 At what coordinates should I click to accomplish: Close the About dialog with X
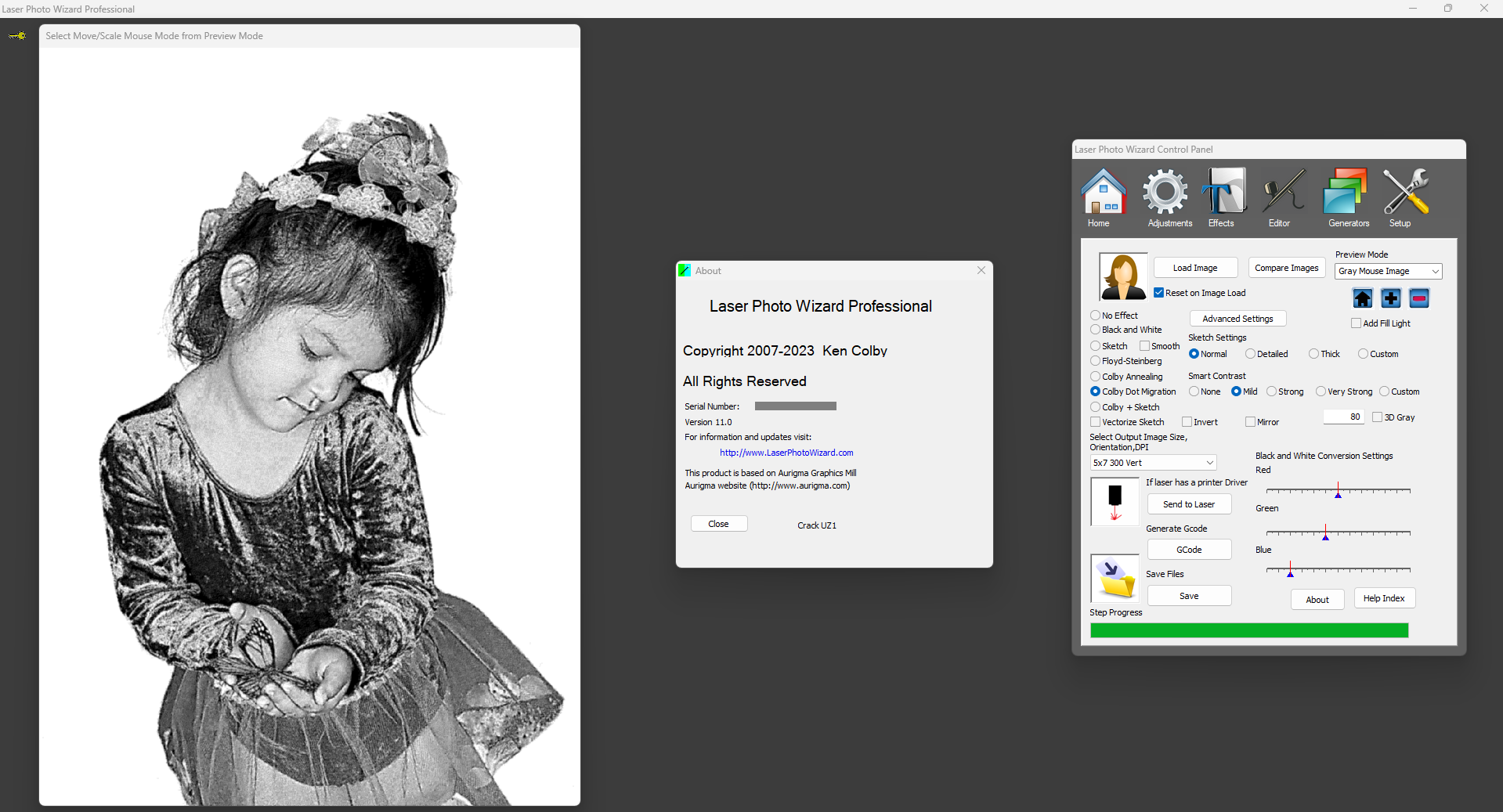tap(981, 270)
